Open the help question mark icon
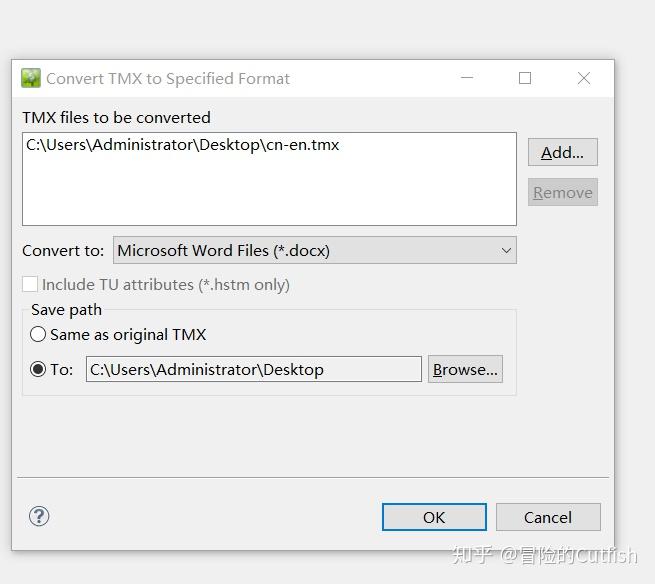The image size is (655, 584). tap(39, 516)
